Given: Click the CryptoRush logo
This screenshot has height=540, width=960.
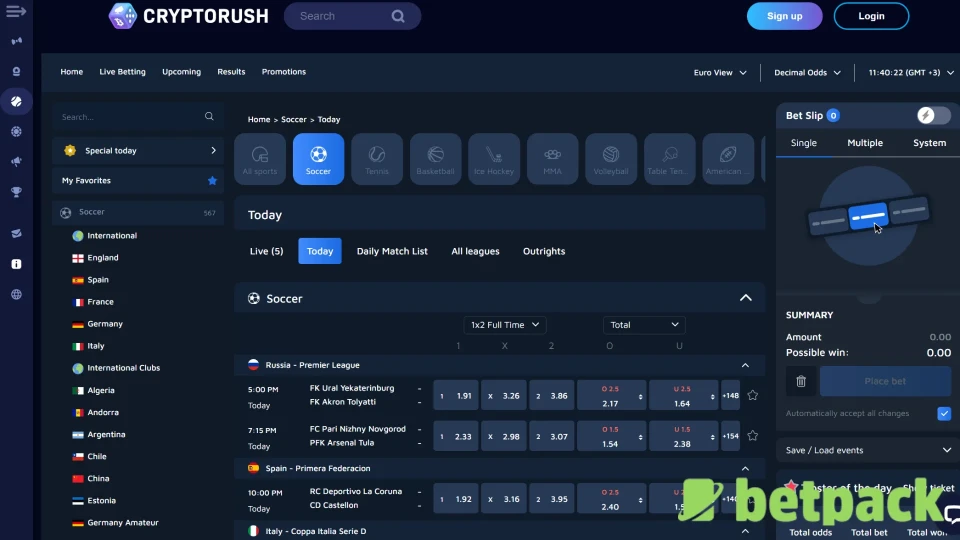Looking at the screenshot, I should point(189,16).
